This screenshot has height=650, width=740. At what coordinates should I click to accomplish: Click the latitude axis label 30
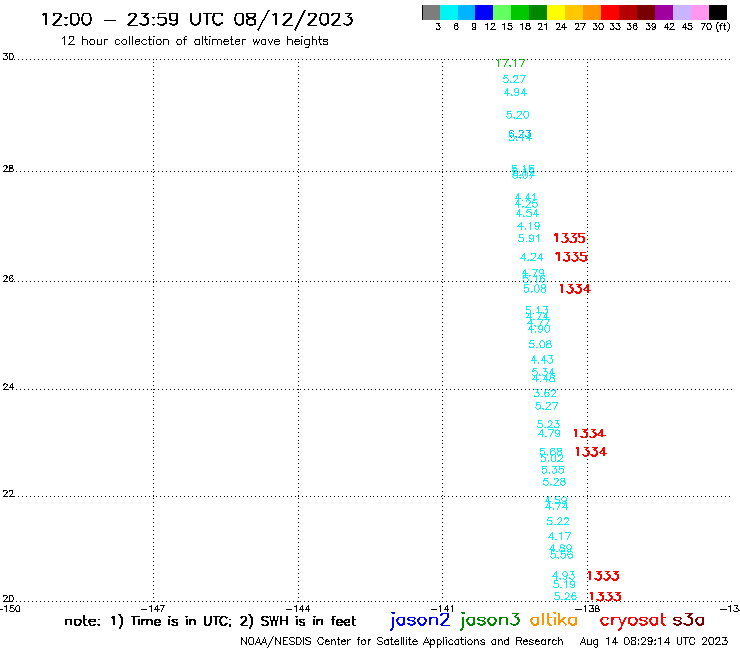[x=8, y=57]
